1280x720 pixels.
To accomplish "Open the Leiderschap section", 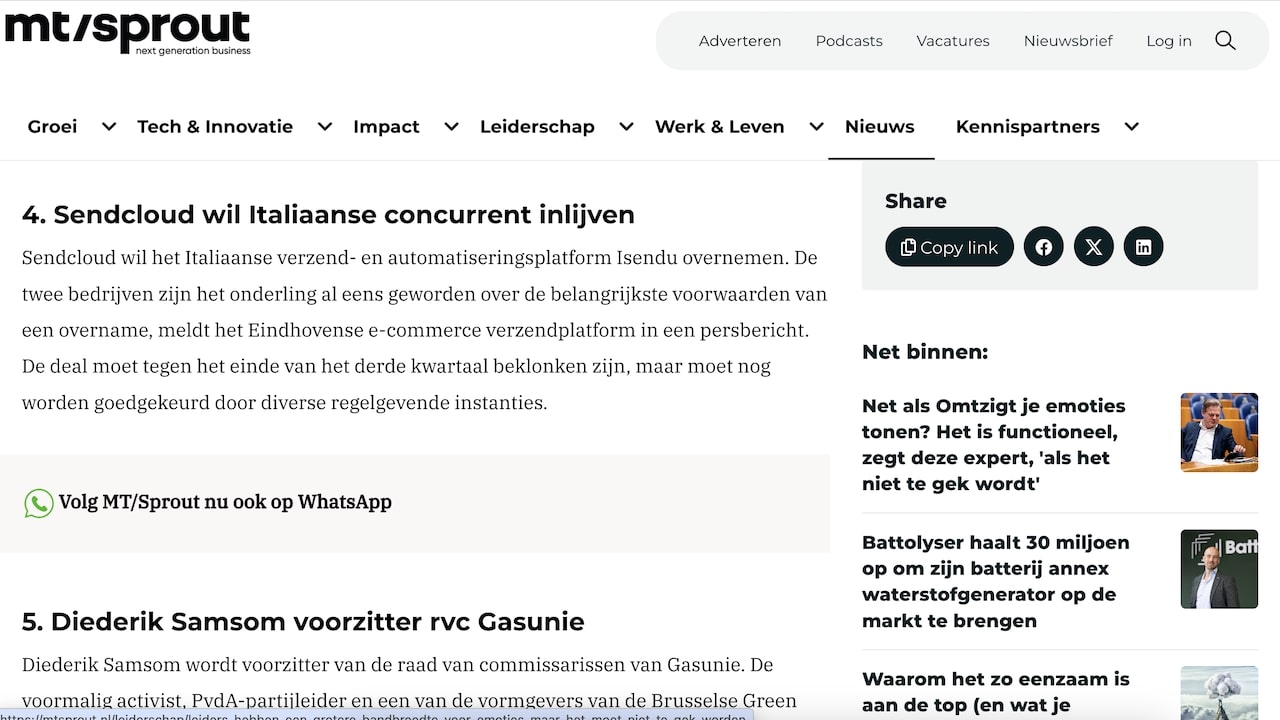I will (x=537, y=127).
